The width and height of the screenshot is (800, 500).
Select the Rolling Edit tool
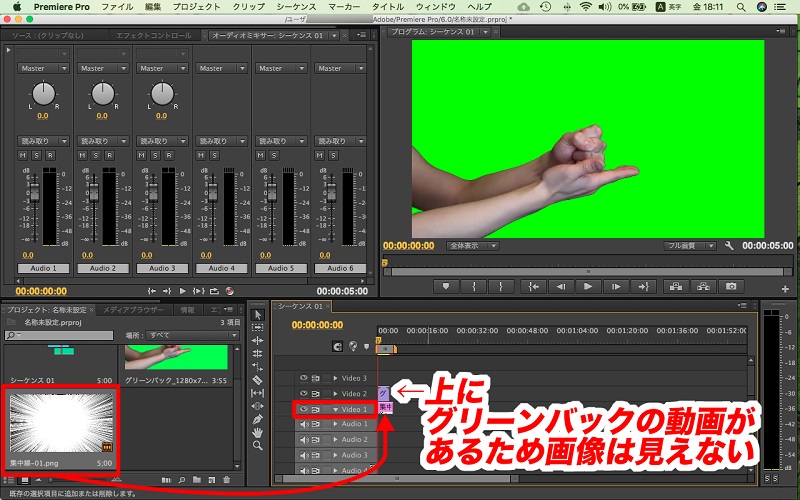click(258, 354)
